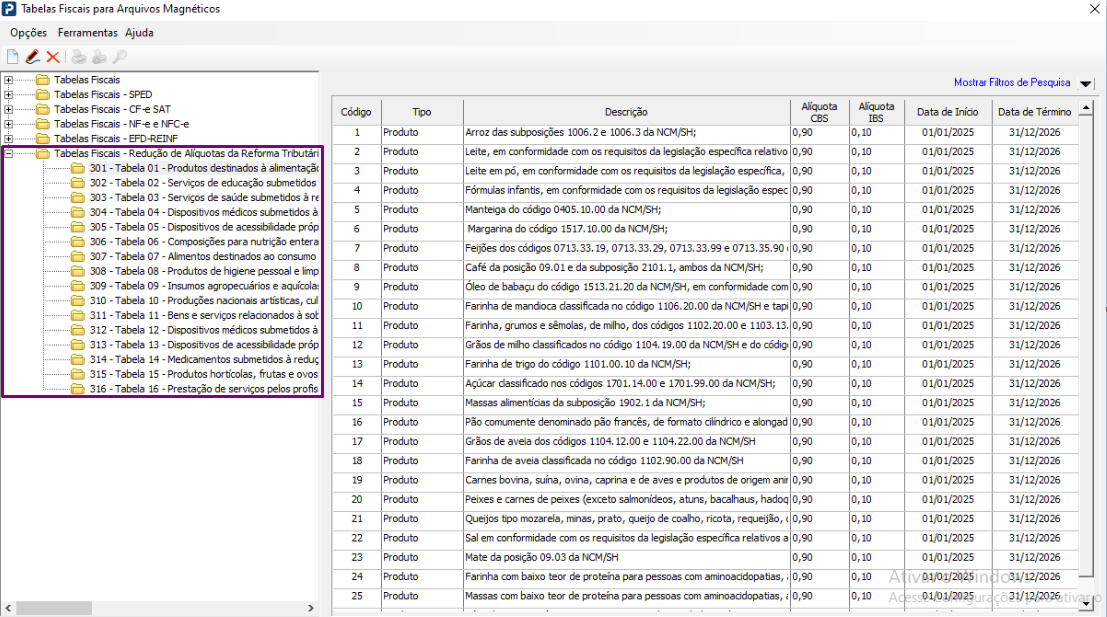The image size is (1107, 617).
Task: Click the red X delete icon
Action: click(x=53, y=58)
